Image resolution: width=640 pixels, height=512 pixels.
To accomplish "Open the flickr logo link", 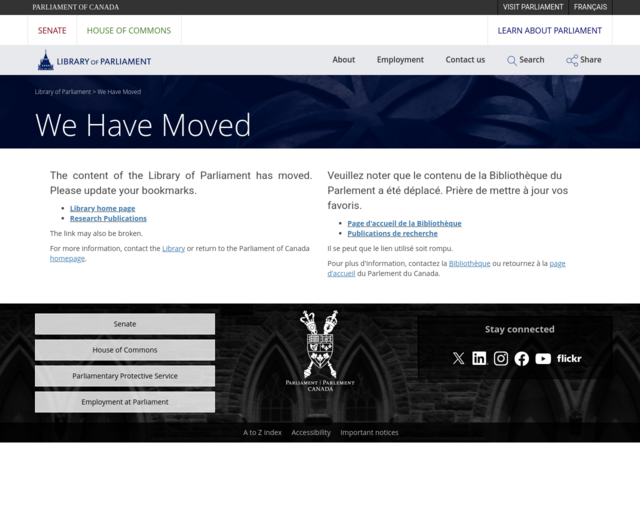I will pyautogui.click(x=569, y=358).
